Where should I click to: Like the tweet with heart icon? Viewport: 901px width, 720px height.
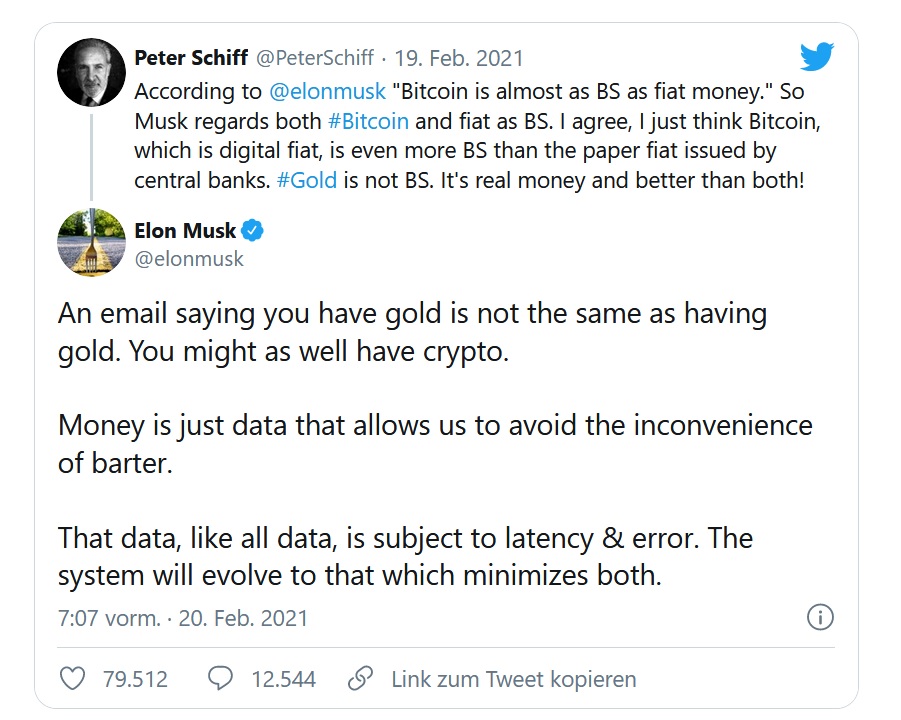tap(73, 680)
